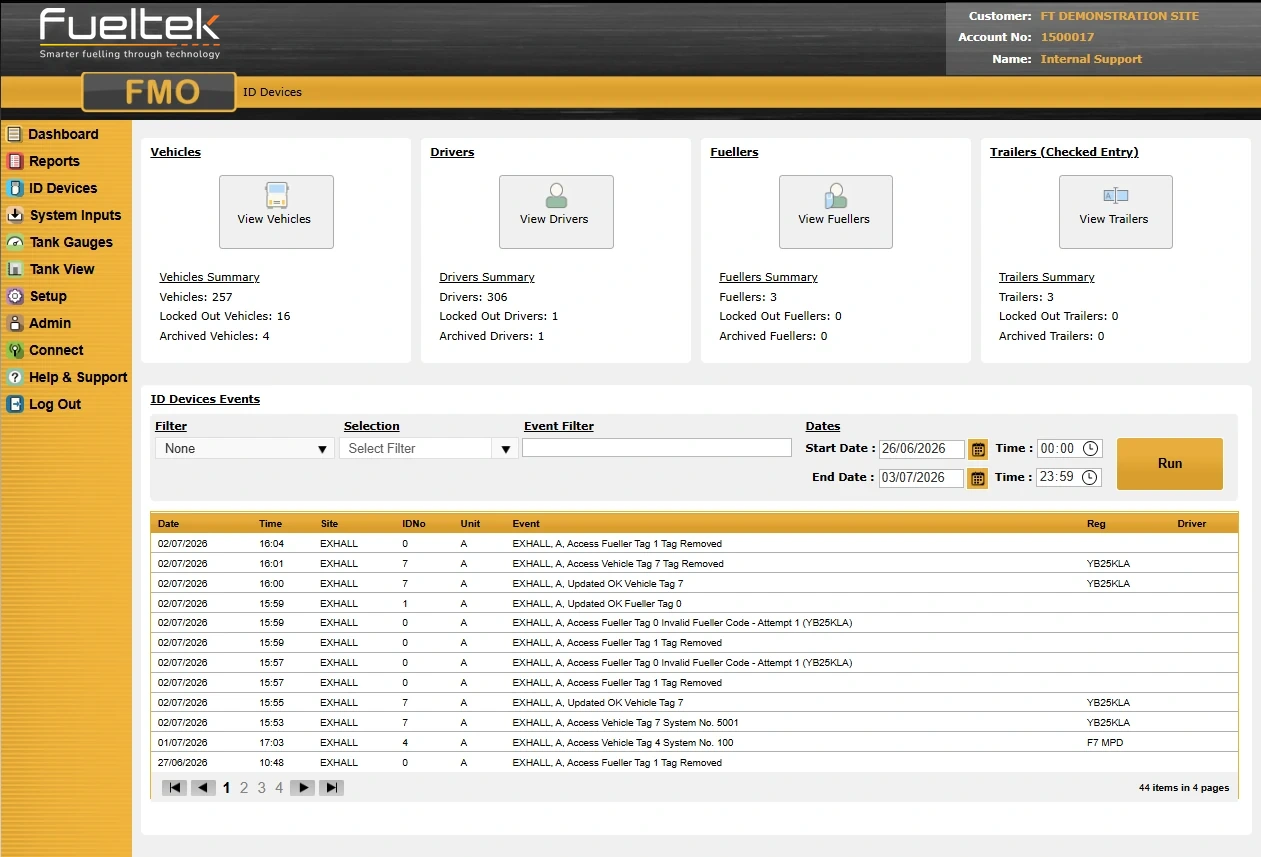This screenshot has width=1261, height=857.
Task: Open the Fuellers Summary link
Action: (768, 277)
